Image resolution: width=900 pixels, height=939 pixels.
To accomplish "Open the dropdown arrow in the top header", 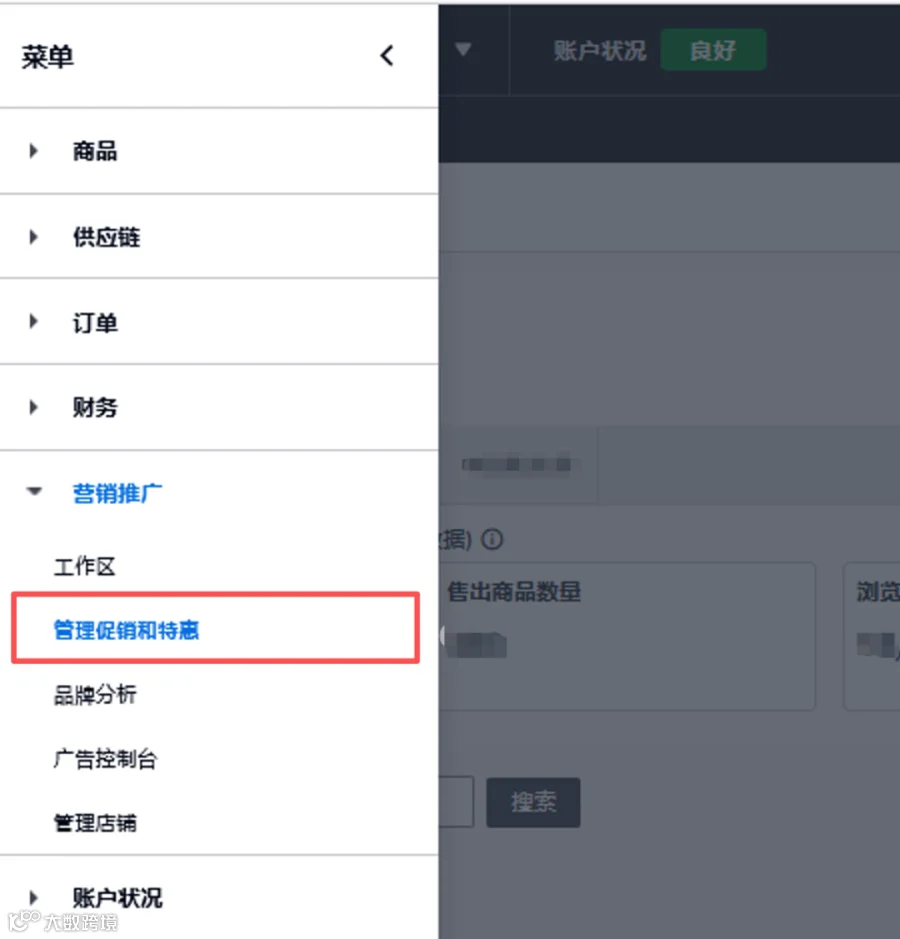I will [463, 49].
